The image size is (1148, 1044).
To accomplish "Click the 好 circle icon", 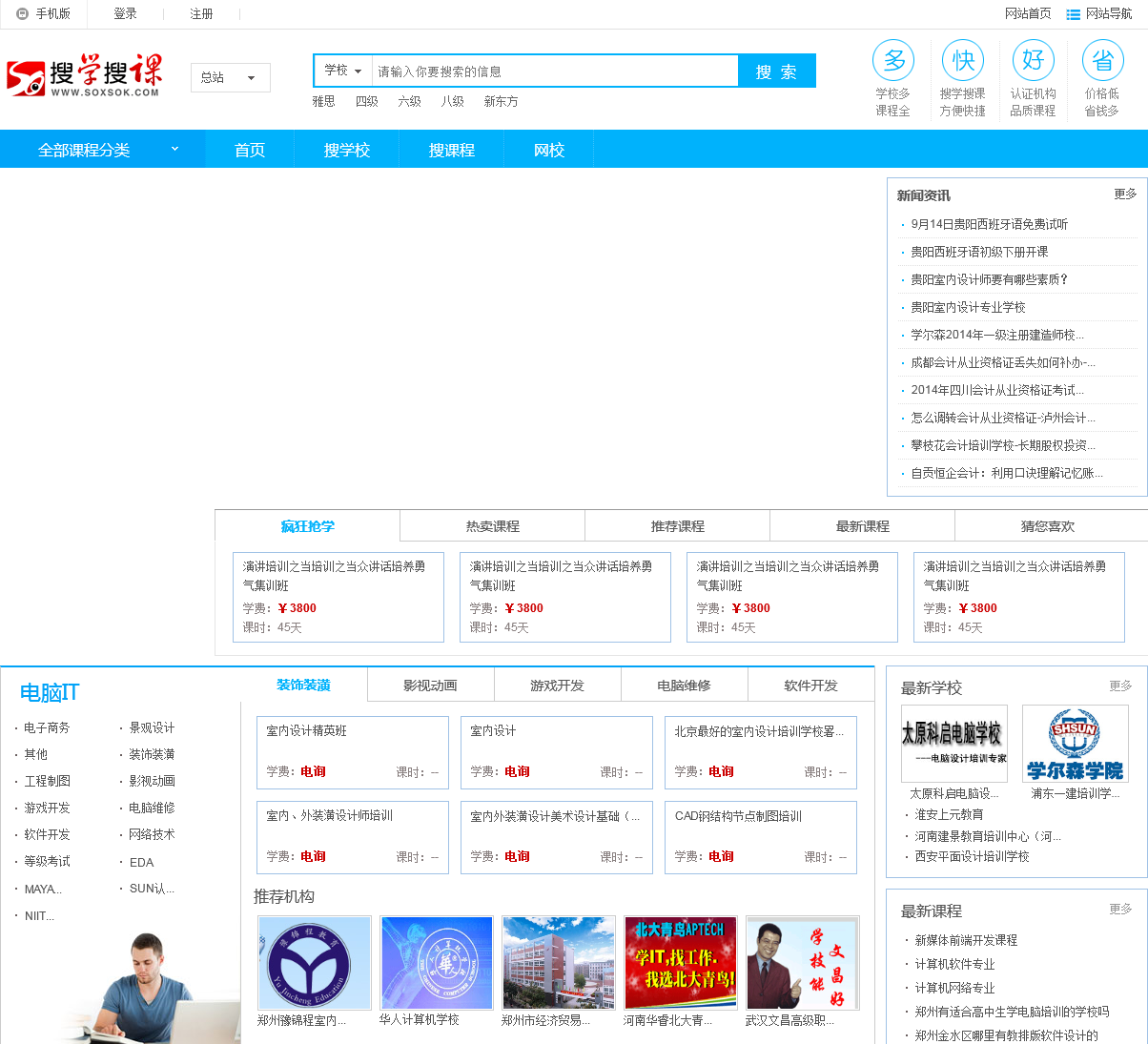I will [1034, 60].
